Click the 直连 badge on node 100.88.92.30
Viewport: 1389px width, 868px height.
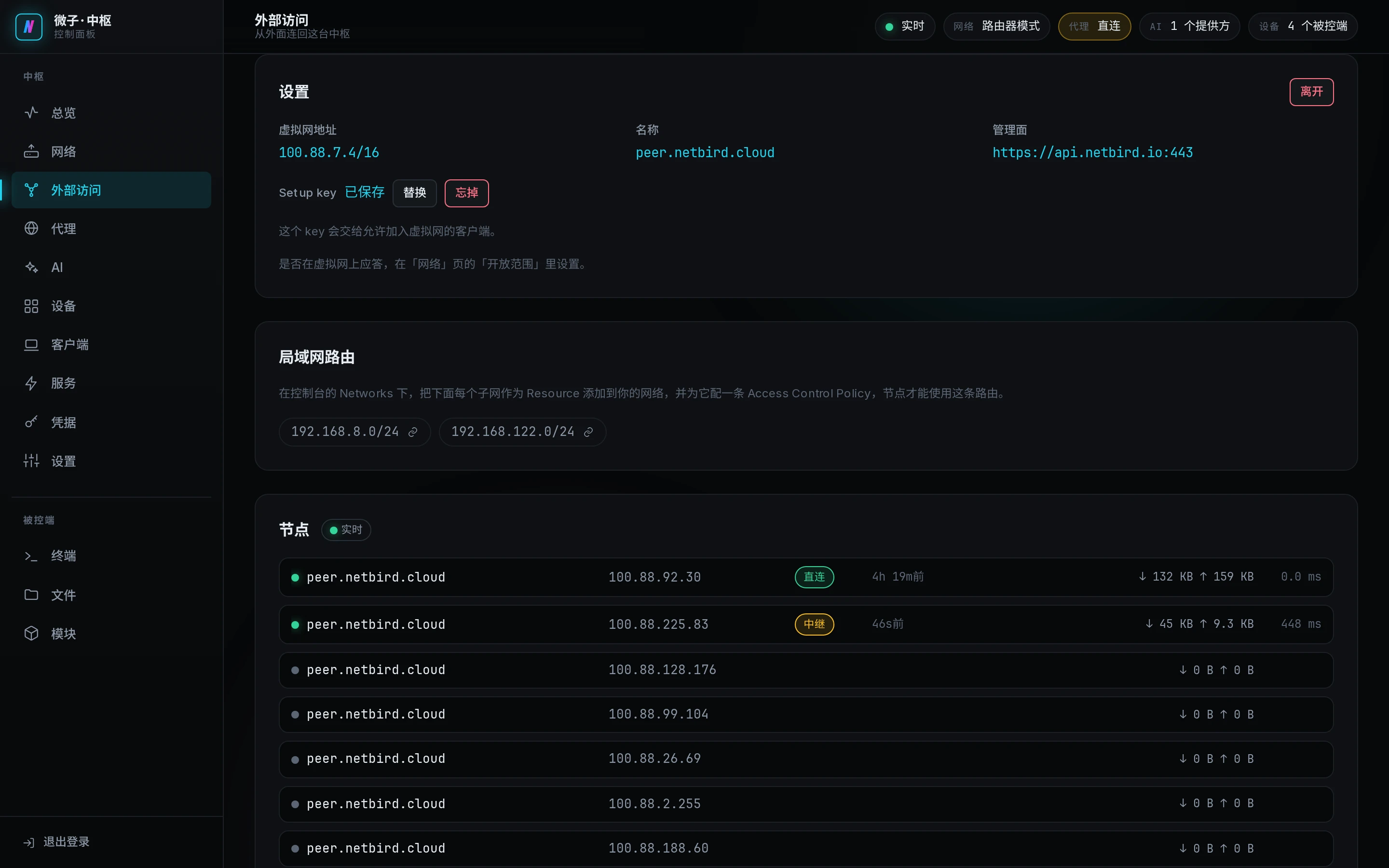tap(814, 577)
